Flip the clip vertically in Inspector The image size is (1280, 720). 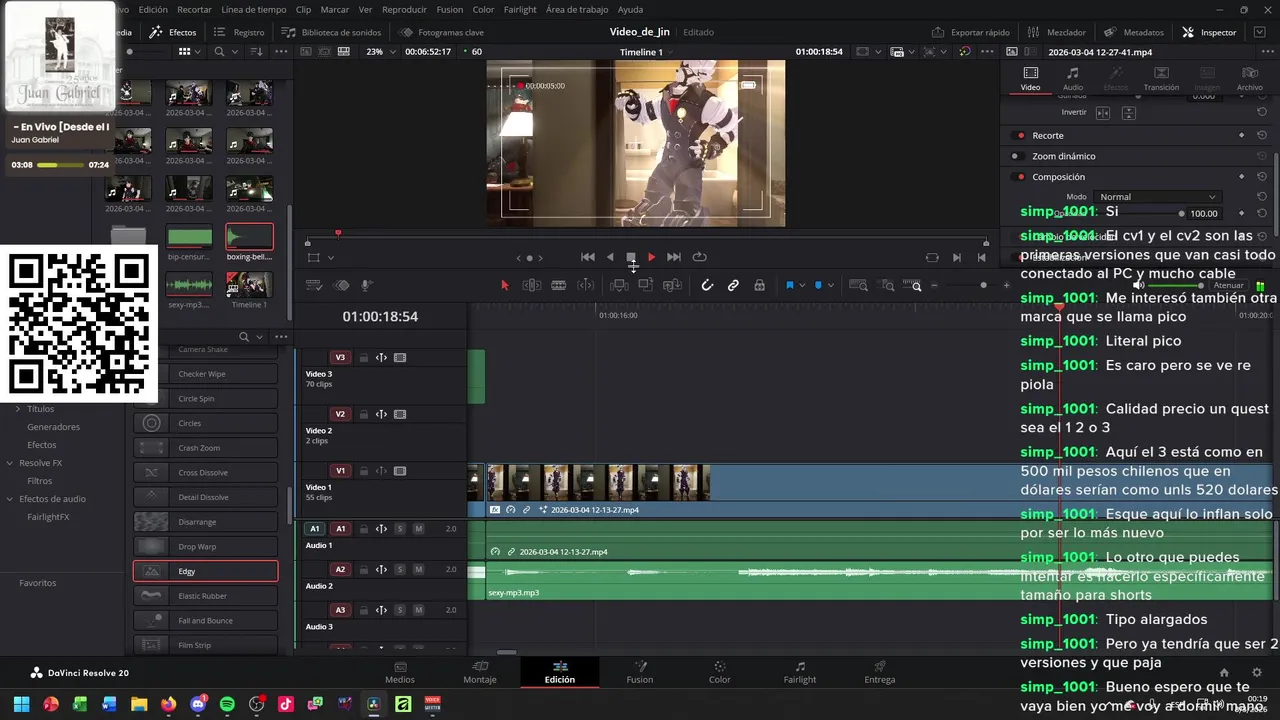pyautogui.click(x=1129, y=113)
